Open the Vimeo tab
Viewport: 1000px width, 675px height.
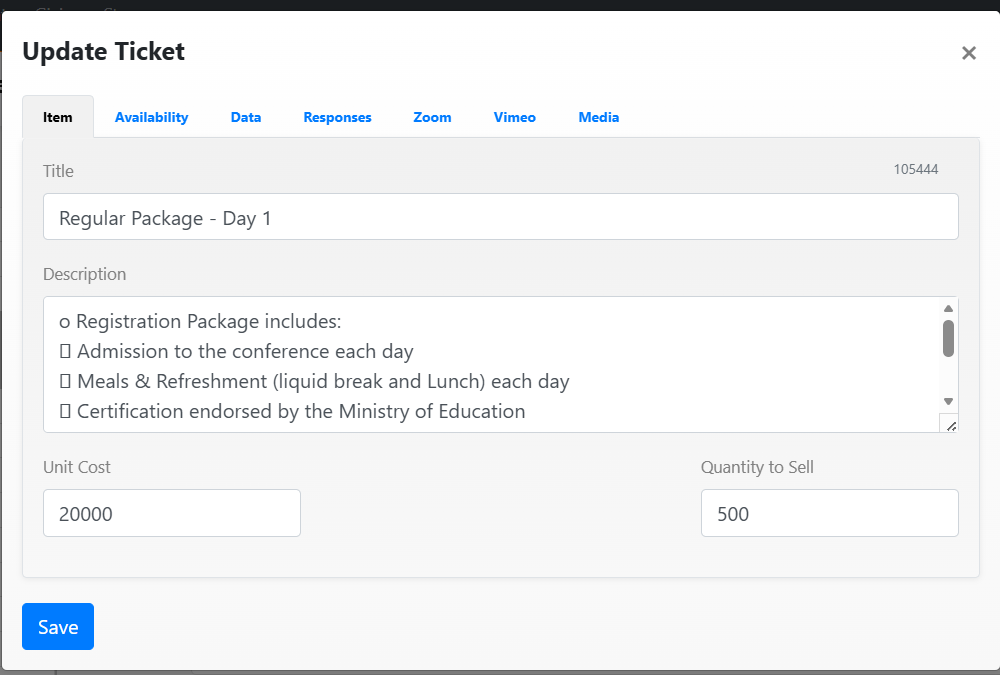pos(514,117)
